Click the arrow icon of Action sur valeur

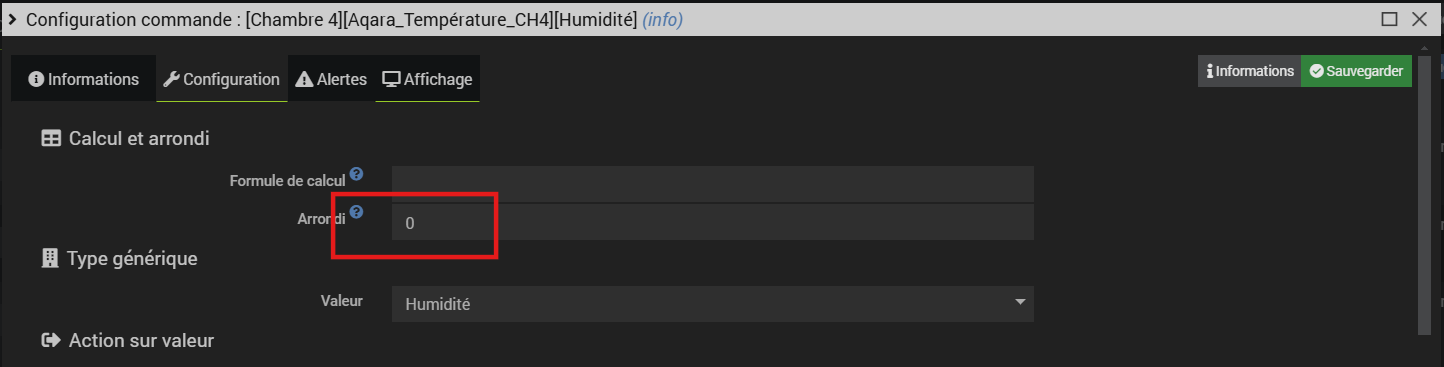click(51, 341)
